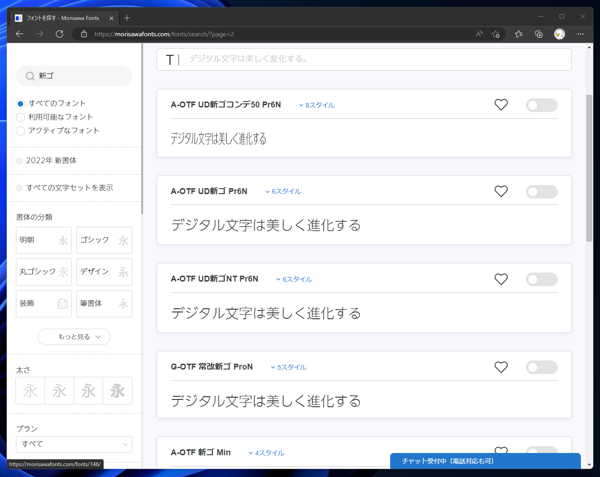Click the browser address bar URL

point(164,34)
